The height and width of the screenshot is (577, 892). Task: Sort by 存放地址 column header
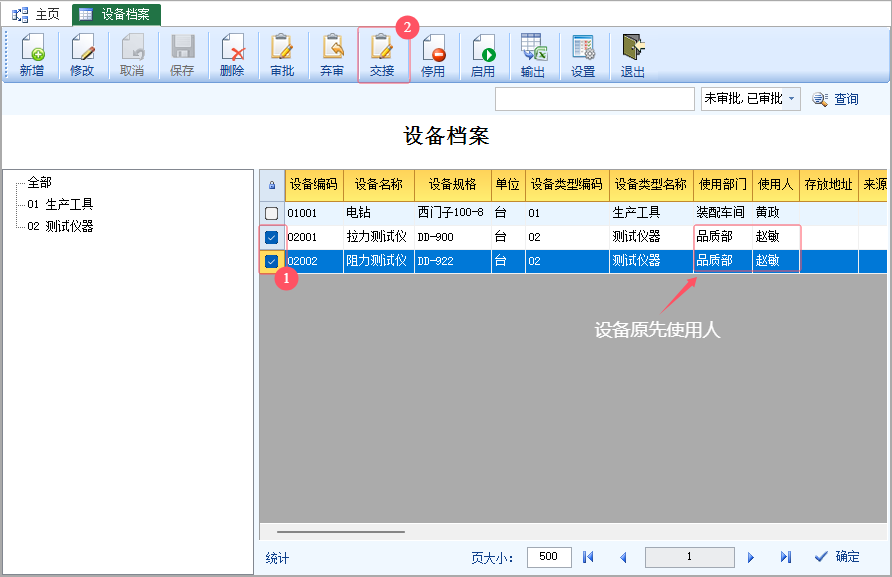(829, 185)
